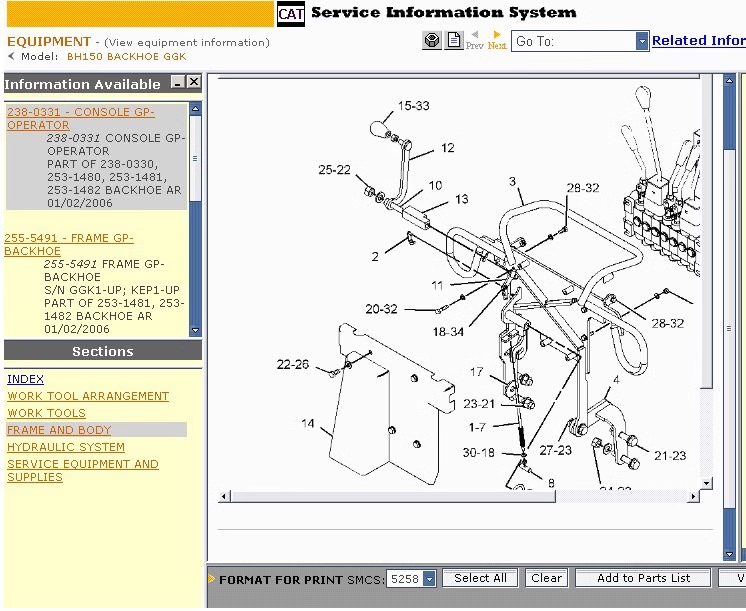Image resolution: width=746 pixels, height=611 pixels.
Task: Open 238-0331 CONSOLE GP-OPERATOR link
Action: 80,118
